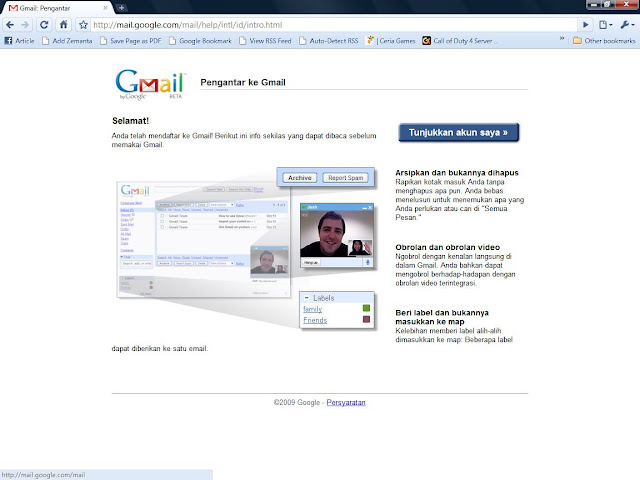The width and height of the screenshot is (640, 480).
Task: Close the Chrome browser window
Action: pyautogui.click(x=626, y=4)
